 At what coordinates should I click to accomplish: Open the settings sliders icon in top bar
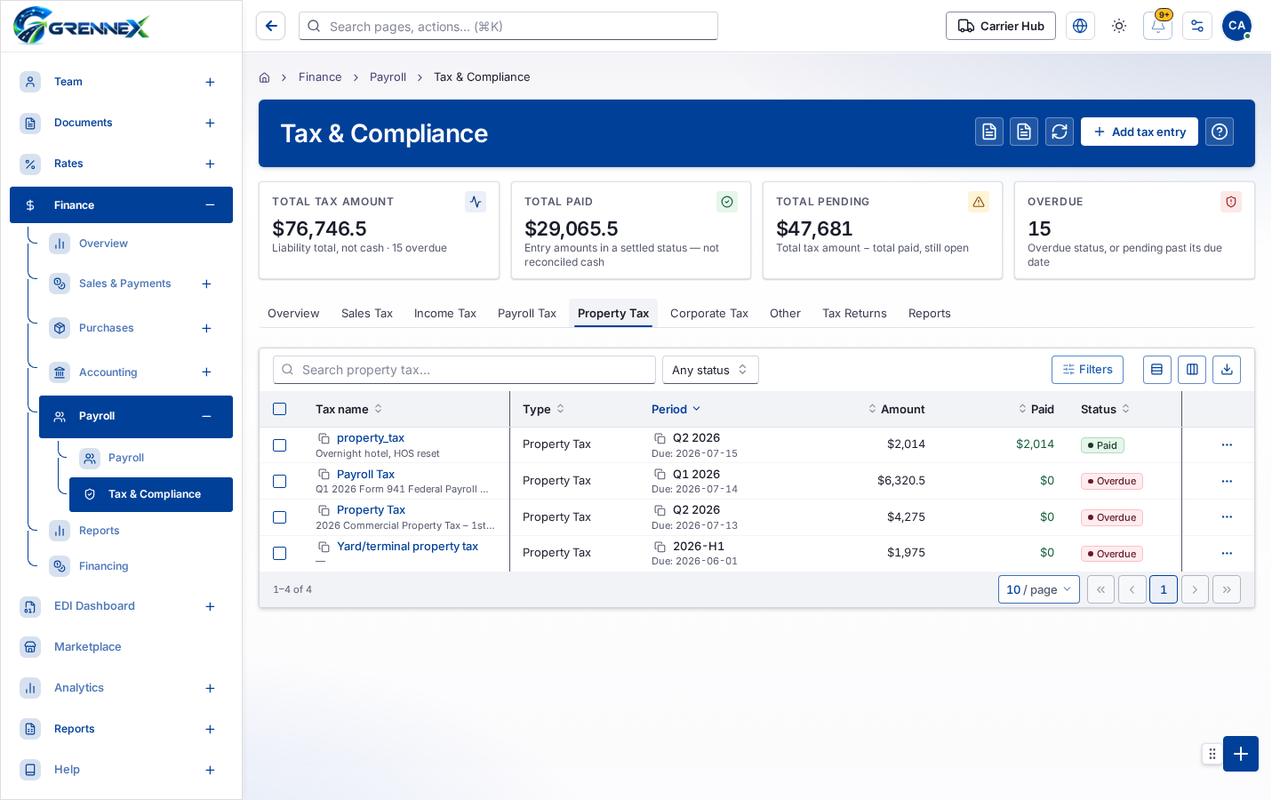tap(1197, 26)
